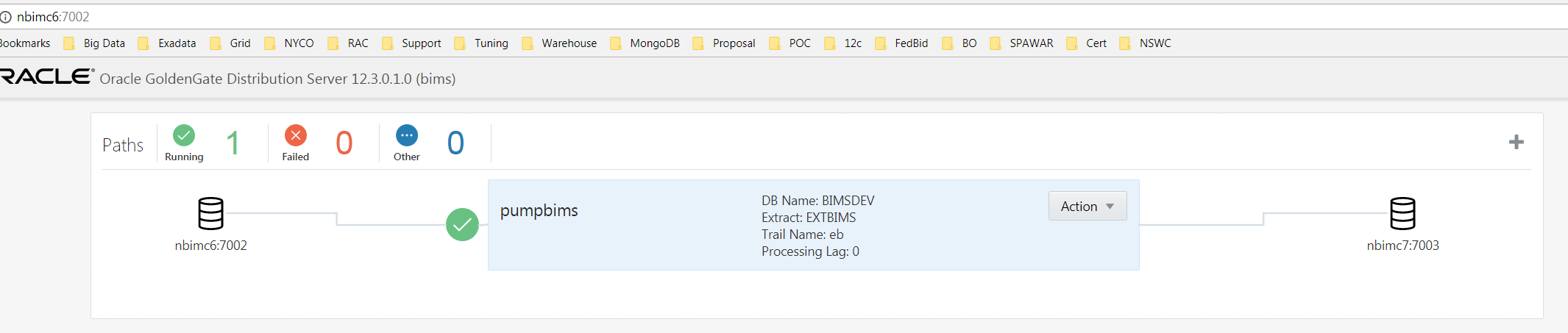Click the plus icon to add path
This screenshot has width=1568, height=333.
click(x=1516, y=142)
